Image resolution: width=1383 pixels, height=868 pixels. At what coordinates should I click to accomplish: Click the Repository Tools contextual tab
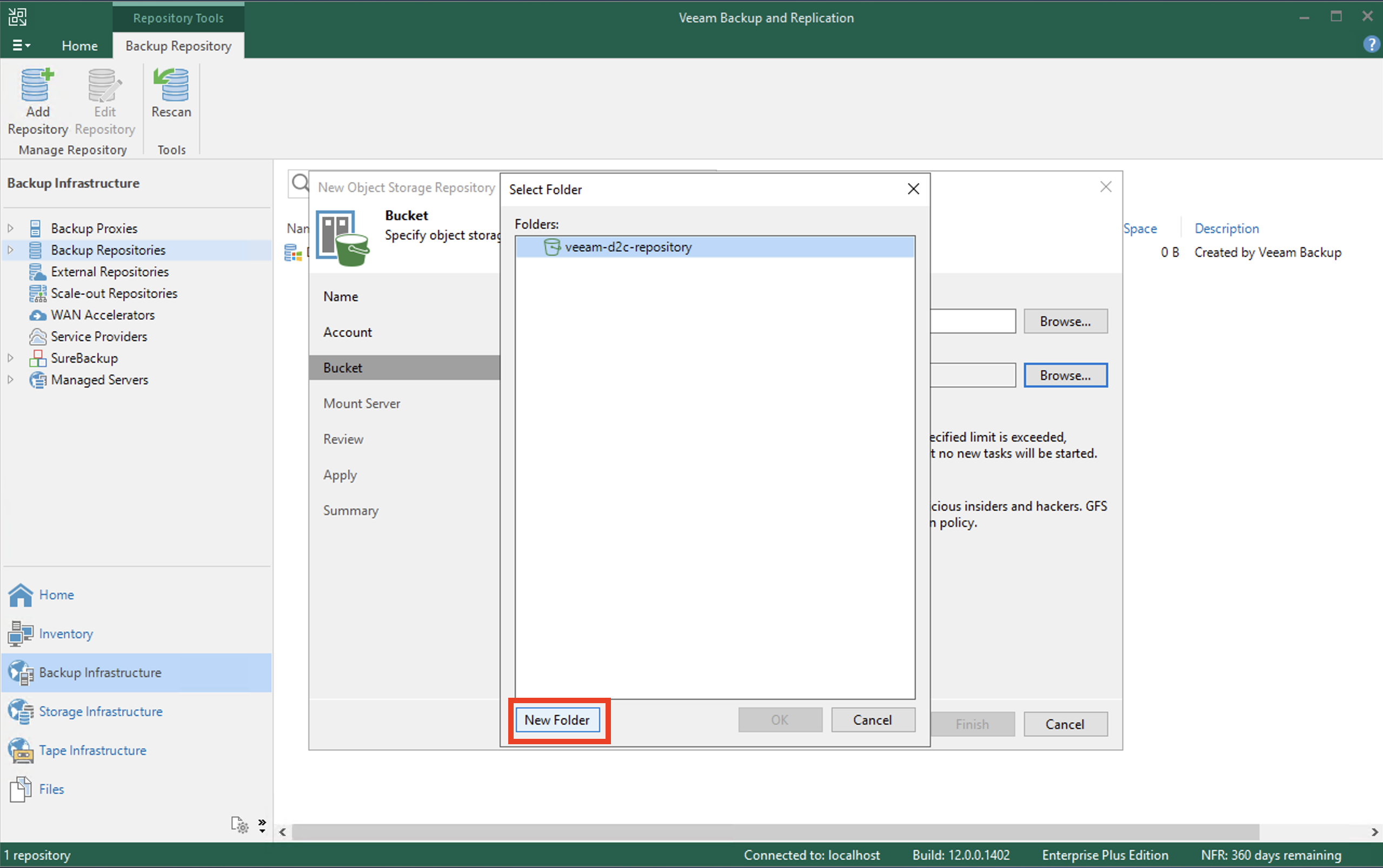click(178, 18)
